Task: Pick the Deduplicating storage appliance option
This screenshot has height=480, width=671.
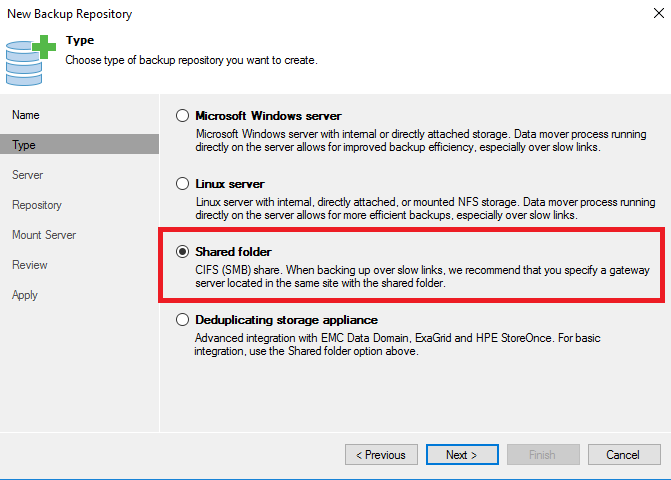Action: 182,320
